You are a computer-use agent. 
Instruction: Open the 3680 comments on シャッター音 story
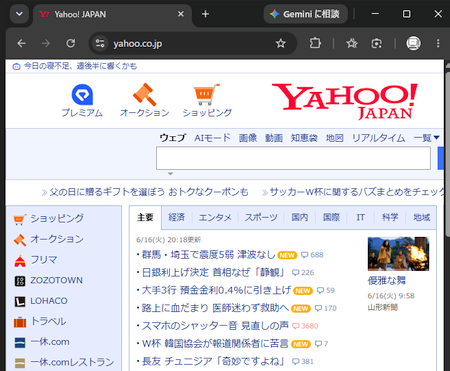point(305,326)
